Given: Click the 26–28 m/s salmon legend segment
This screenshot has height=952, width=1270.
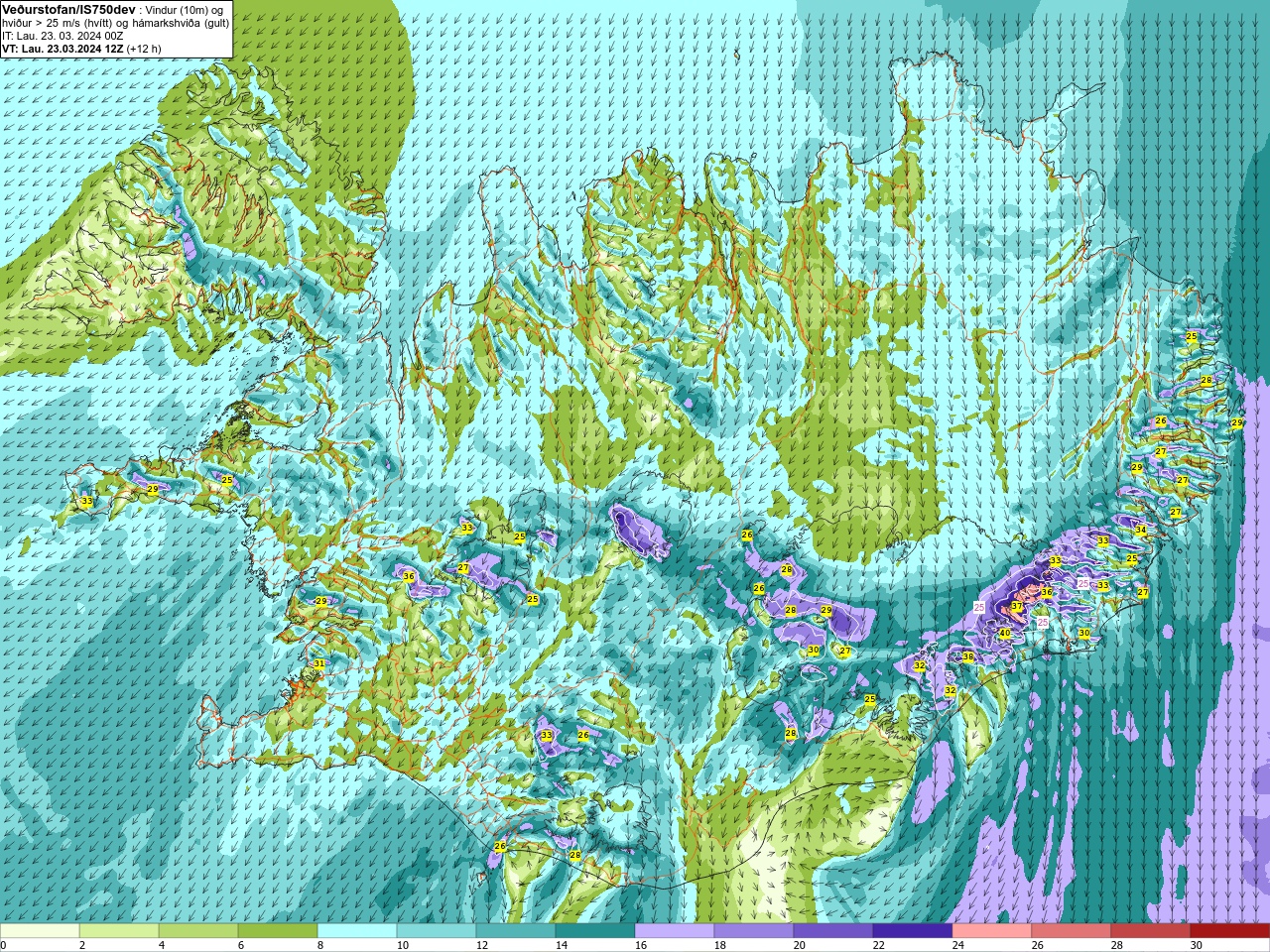Looking at the screenshot, I should (x=1072, y=931).
